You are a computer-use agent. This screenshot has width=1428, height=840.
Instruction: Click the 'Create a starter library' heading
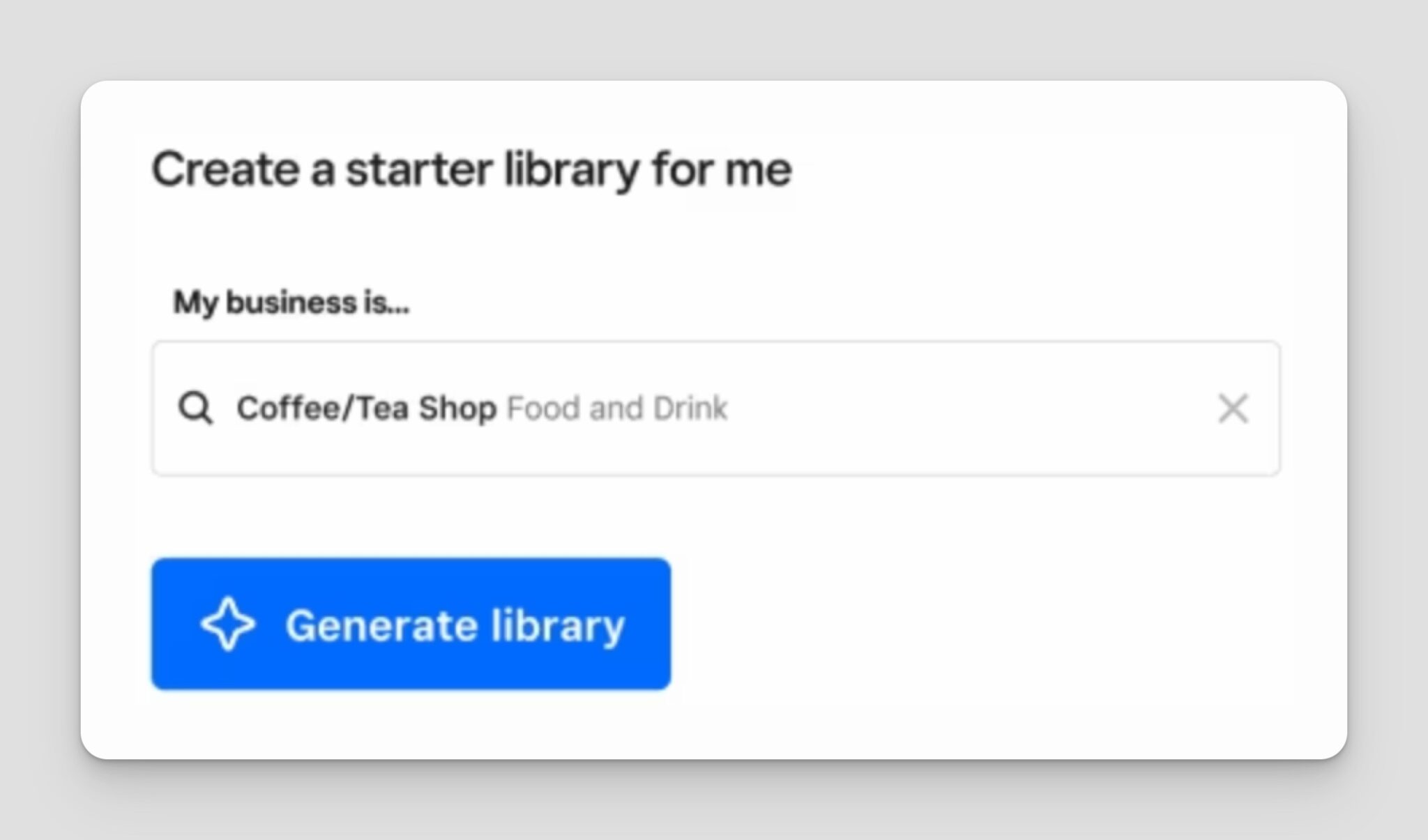pos(471,169)
